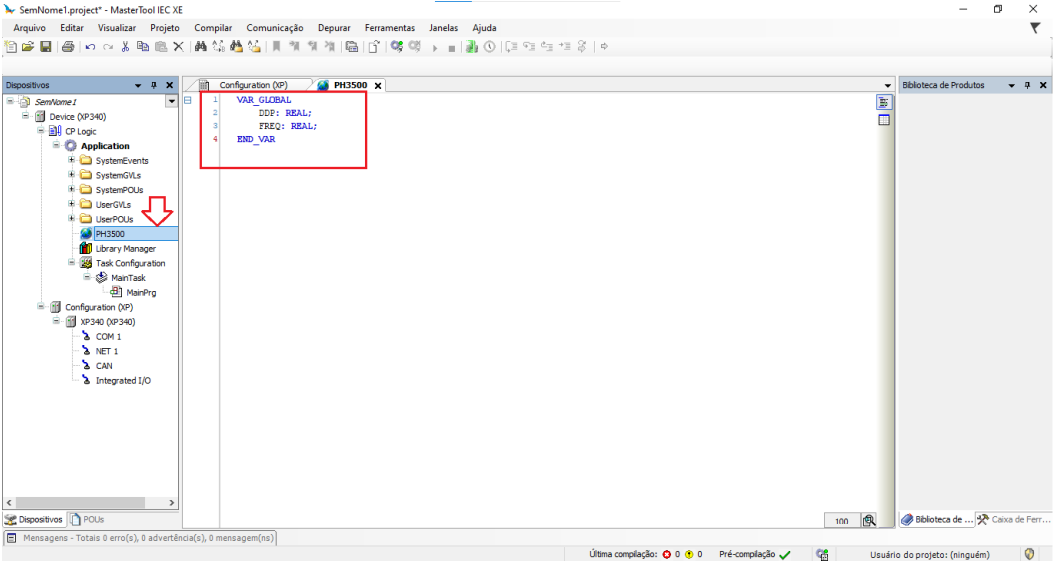Click the Print icon in toolbar
The width and height of the screenshot is (1054, 567).
coord(68,47)
